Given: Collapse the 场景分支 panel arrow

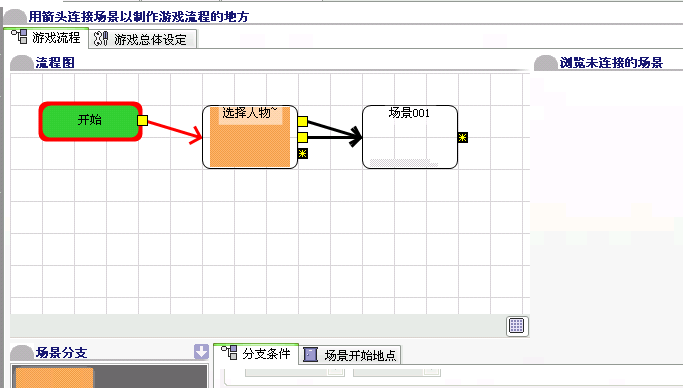Looking at the screenshot, I should (201, 352).
